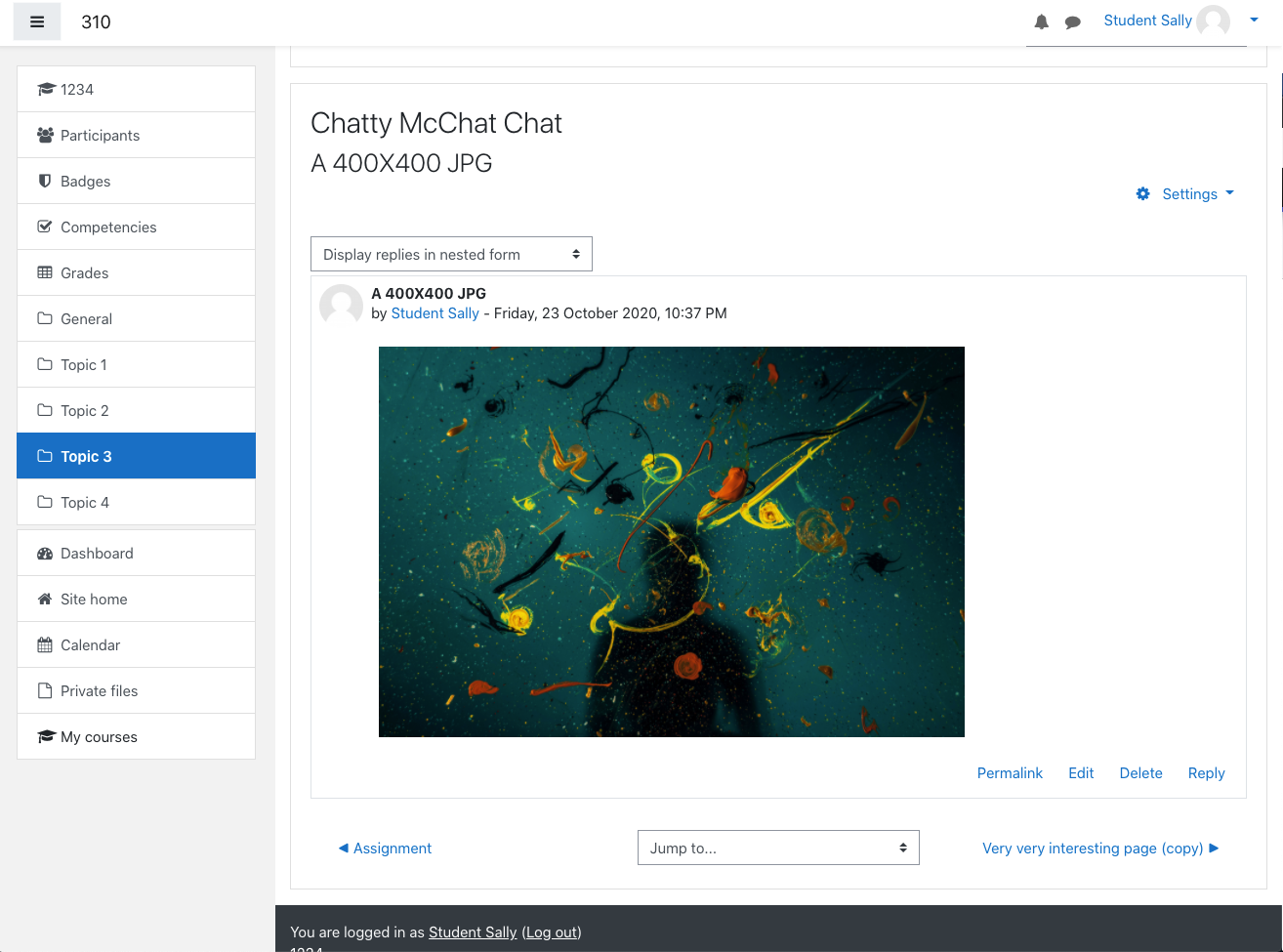Open My courses
This screenshot has height=952, width=1283.
[137, 736]
